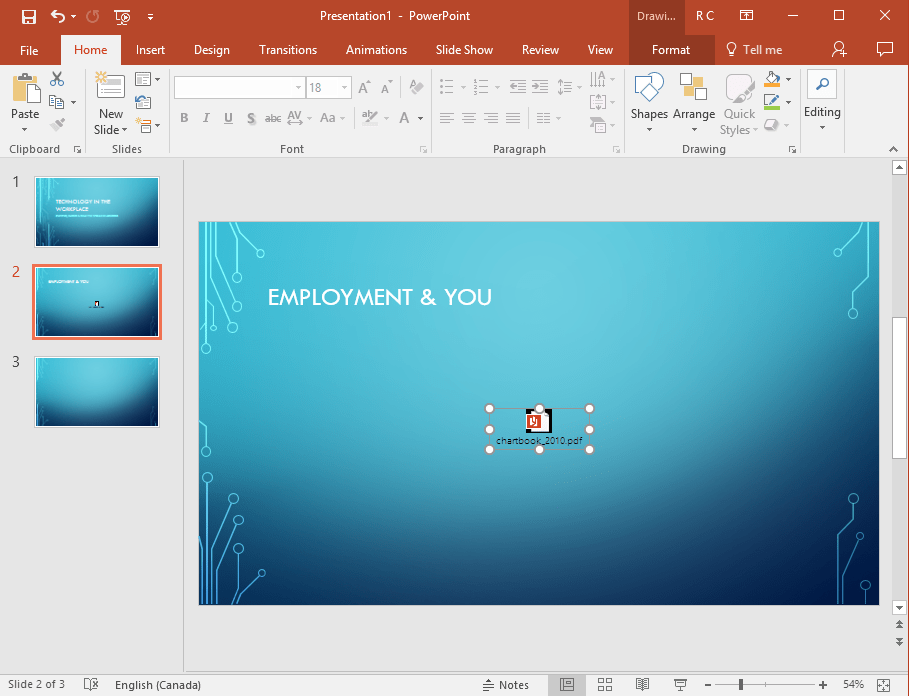Expand the Font Color dropdown arrow
Image resolution: width=909 pixels, height=696 pixels.
click(419, 118)
